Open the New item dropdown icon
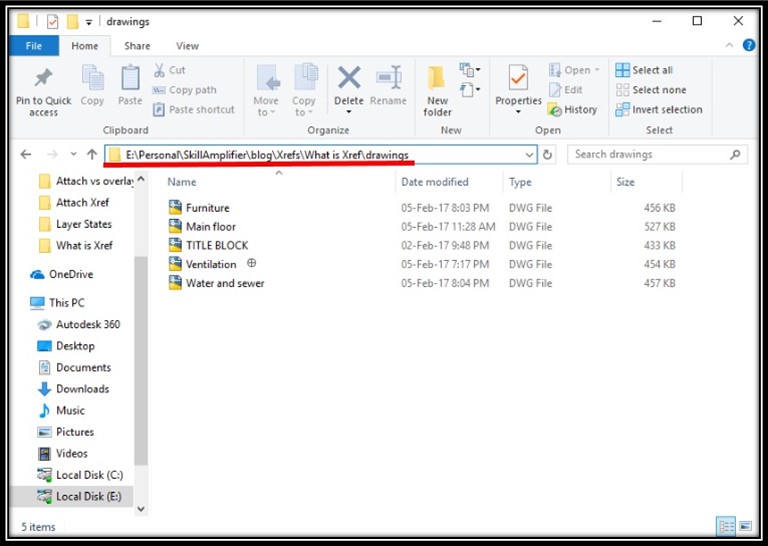This screenshot has height=546, width=768. (x=470, y=70)
